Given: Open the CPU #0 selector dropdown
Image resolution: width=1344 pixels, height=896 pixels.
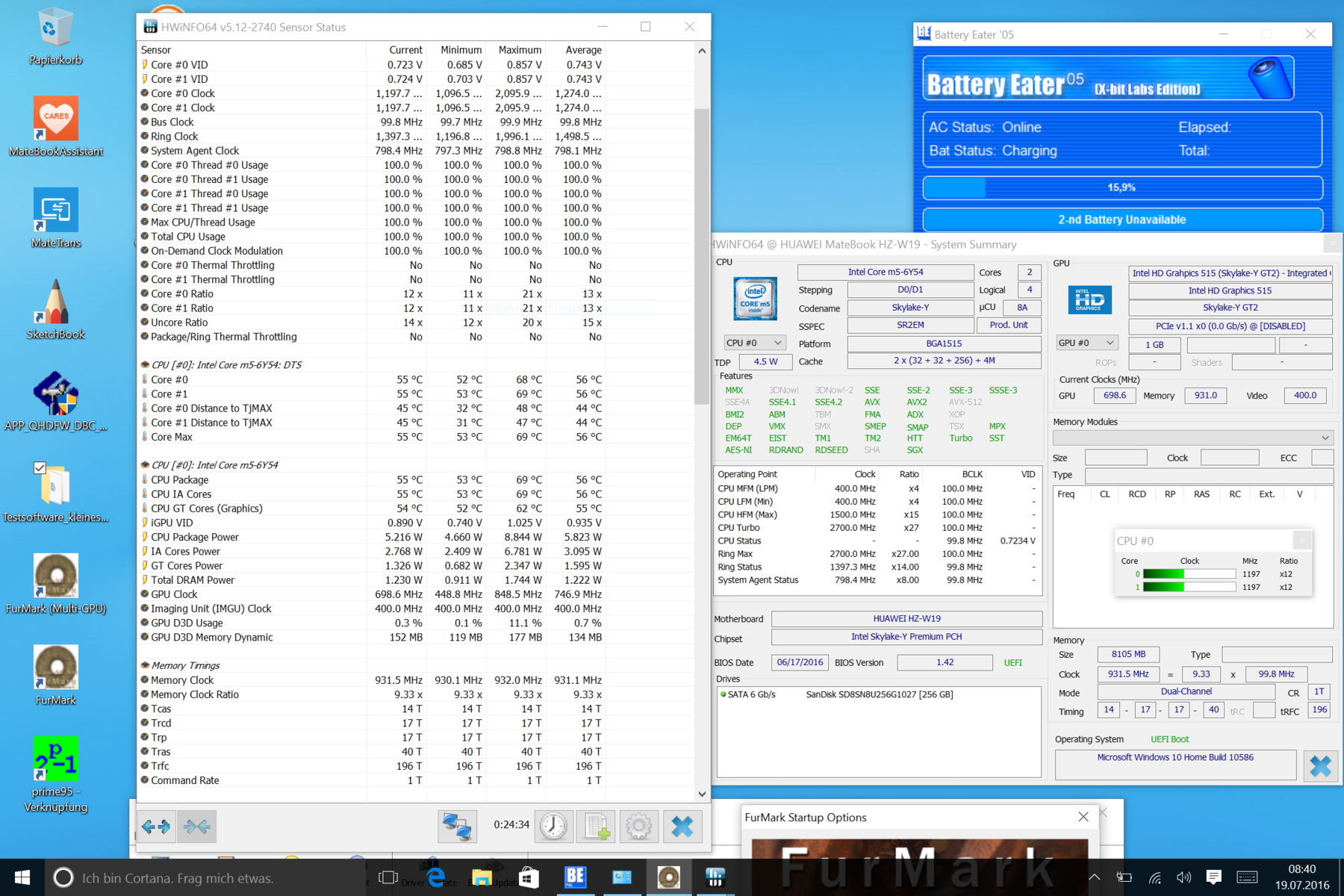Looking at the screenshot, I should tap(753, 343).
